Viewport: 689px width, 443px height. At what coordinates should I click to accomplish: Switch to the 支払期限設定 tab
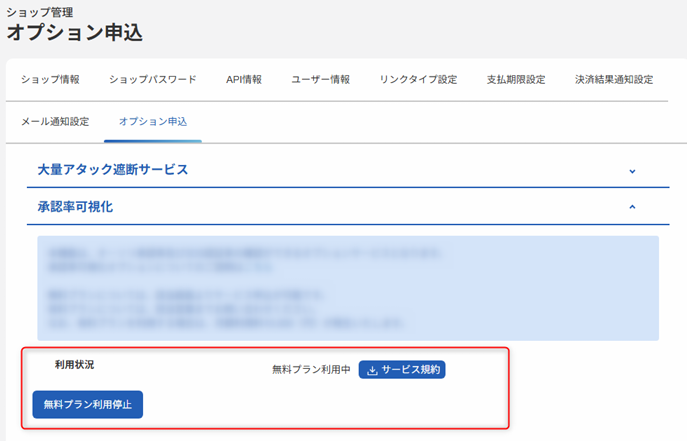[516, 80]
